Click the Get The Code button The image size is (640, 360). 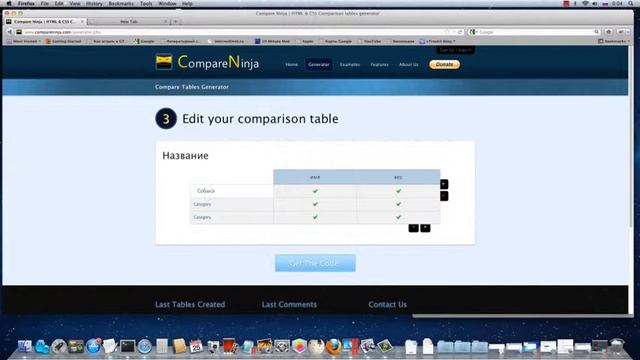click(x=315, y=263)
